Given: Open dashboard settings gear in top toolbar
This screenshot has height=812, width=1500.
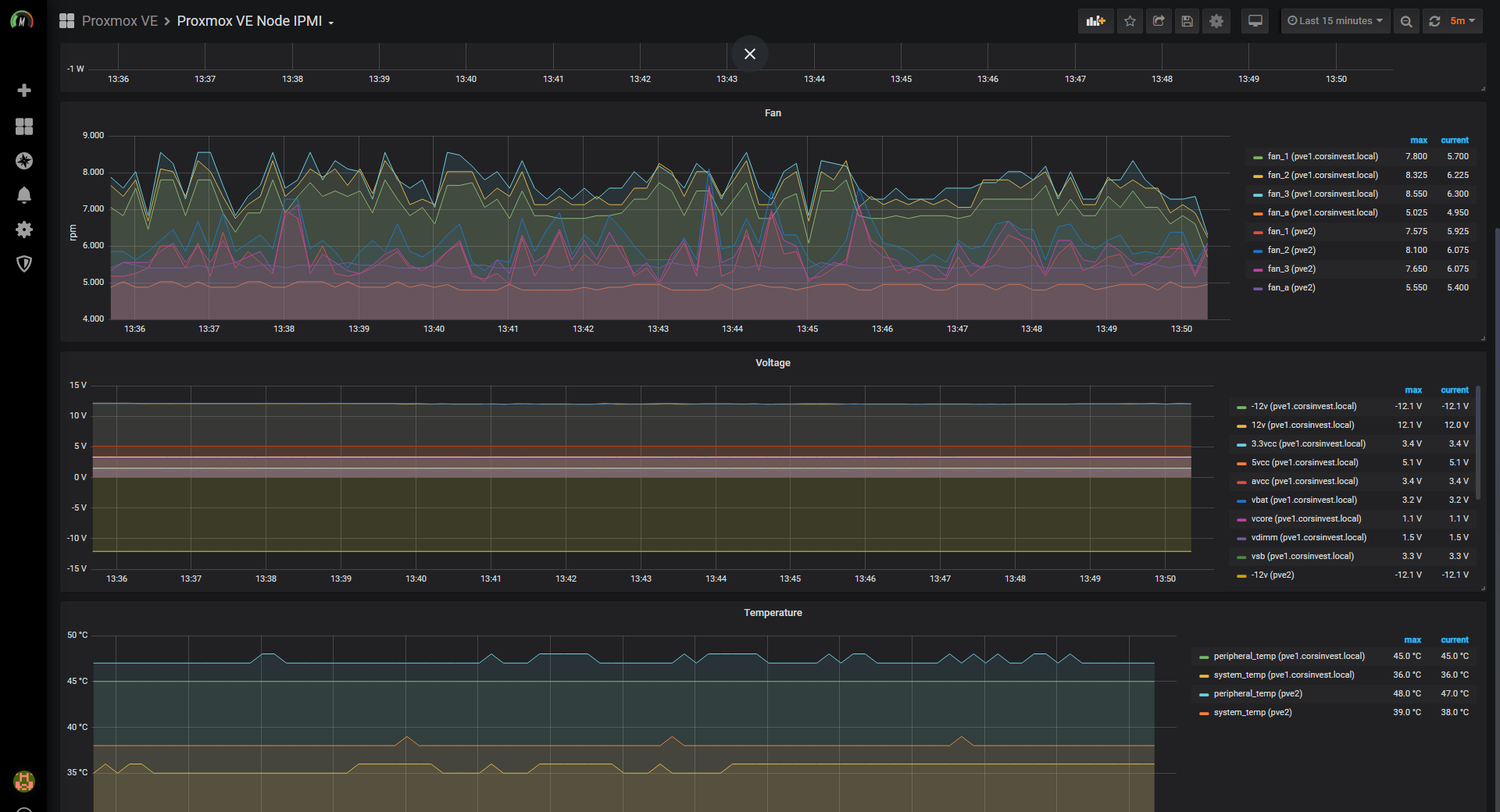Looking at the screenshot, I should tap(1216, 21).
